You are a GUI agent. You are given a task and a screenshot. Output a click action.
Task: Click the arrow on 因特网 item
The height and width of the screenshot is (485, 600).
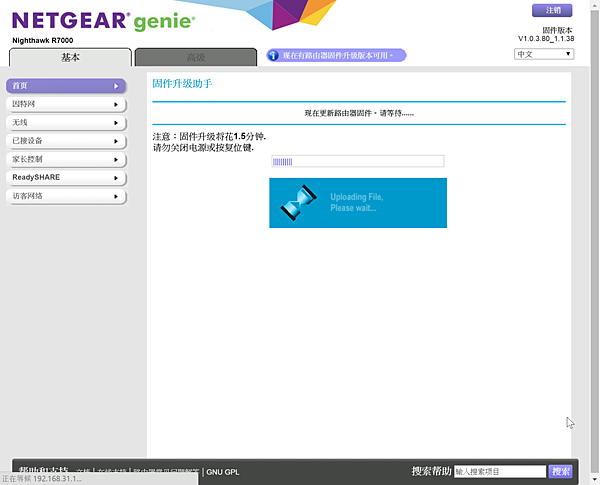[116, 105]
